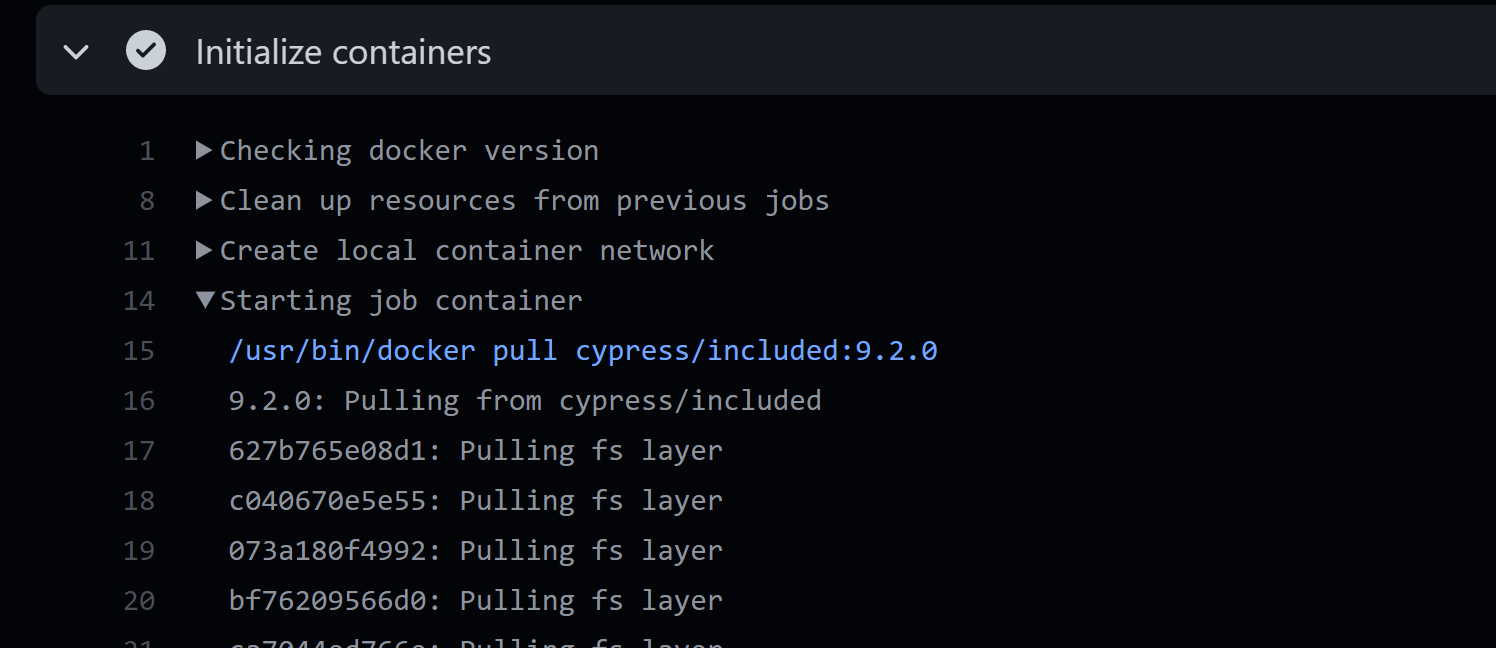Click line number 11 link
1496x648 pixels.
pos(139,251)
